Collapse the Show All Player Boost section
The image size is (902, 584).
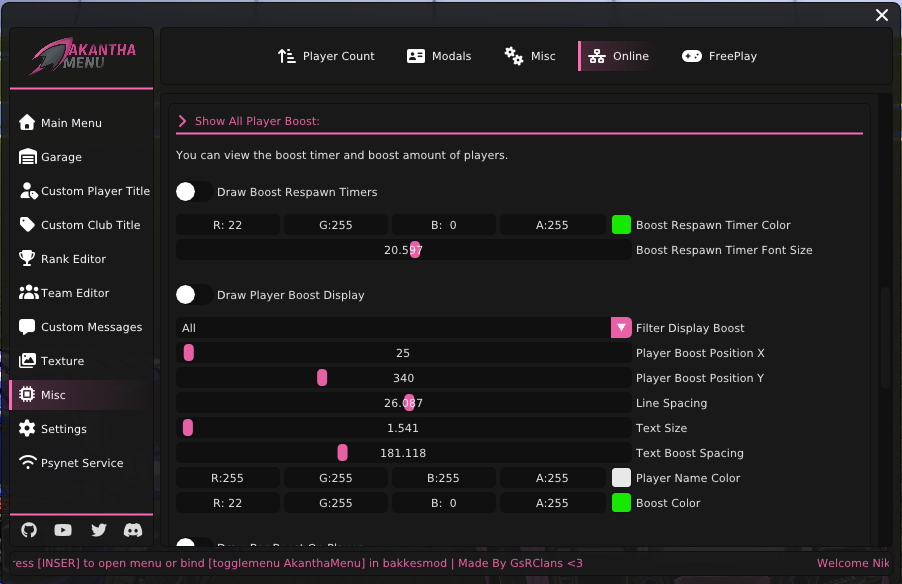coord(183,121)
